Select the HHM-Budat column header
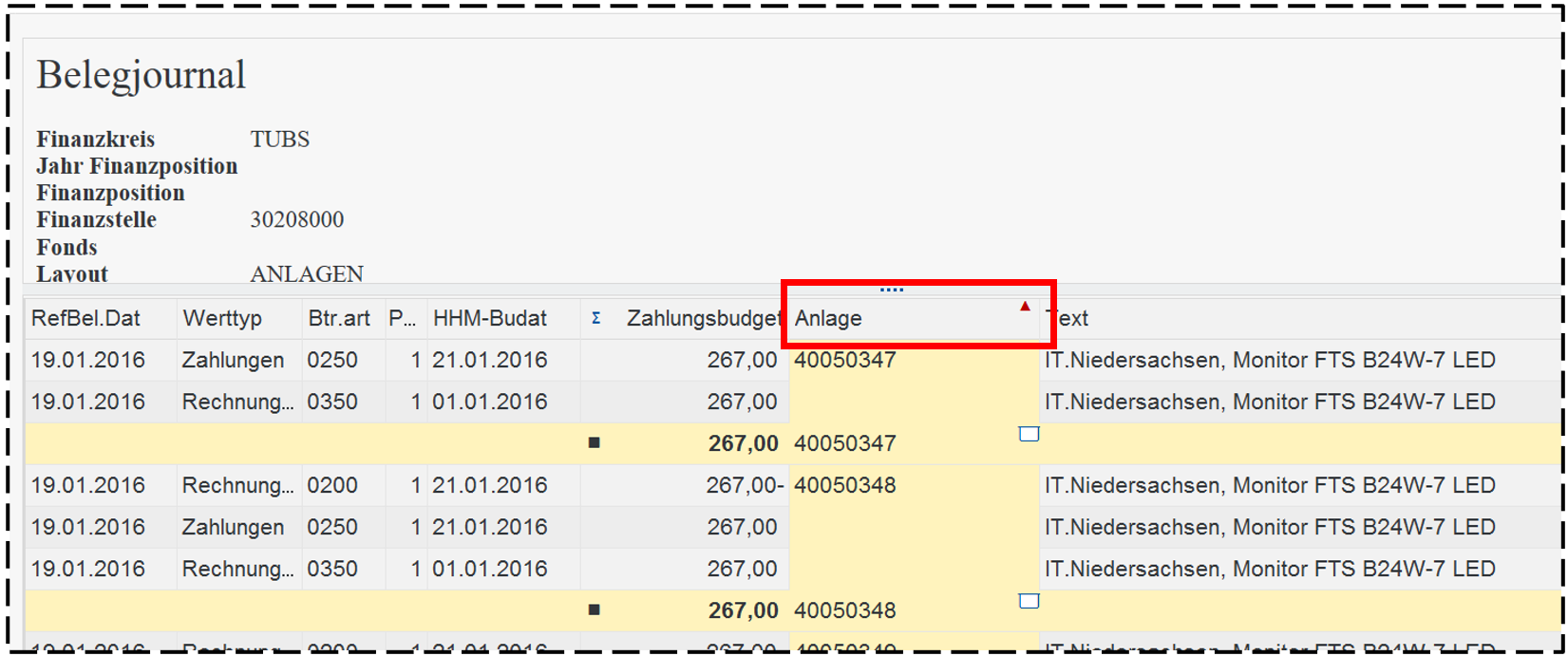This screenshot has height=656, width=1568. pyautogui.click(x=490, y=319)
